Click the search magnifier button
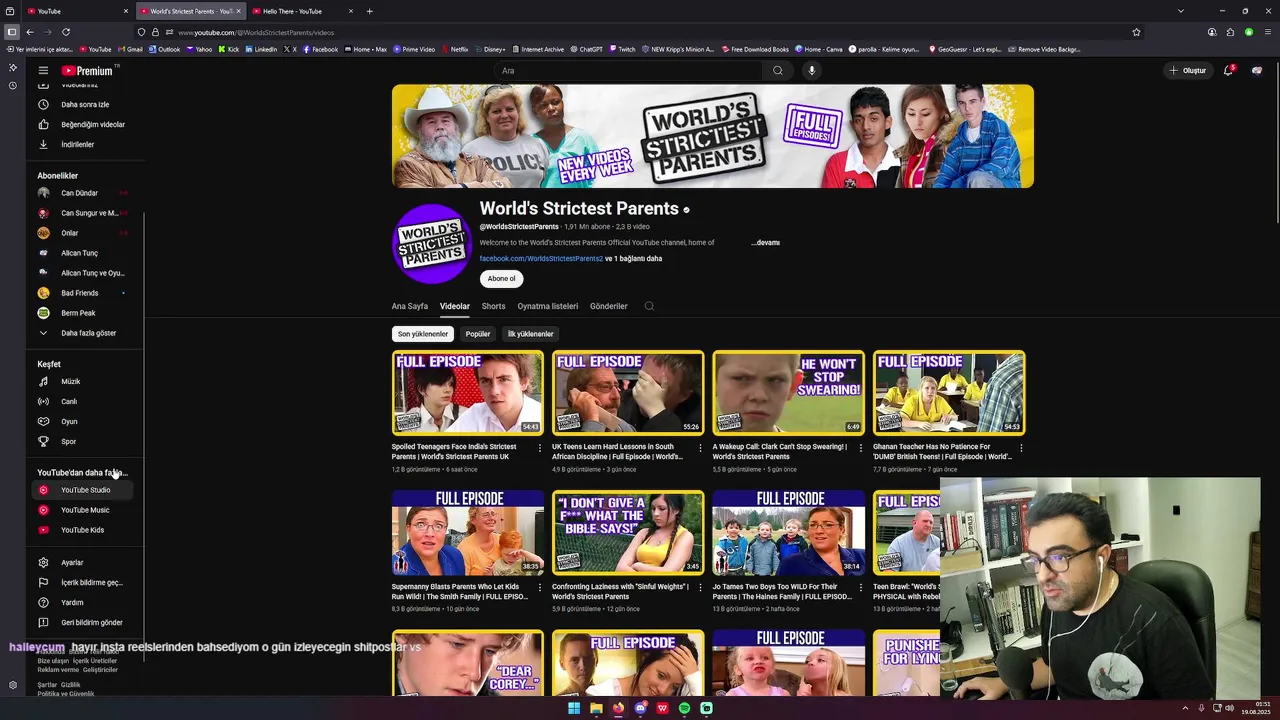1280x720 pixels. click(778, 71)
